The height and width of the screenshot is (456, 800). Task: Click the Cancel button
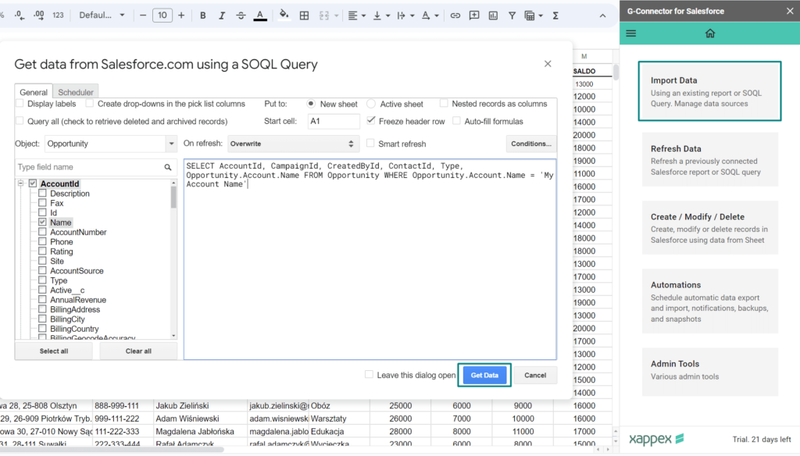point(535,375)
